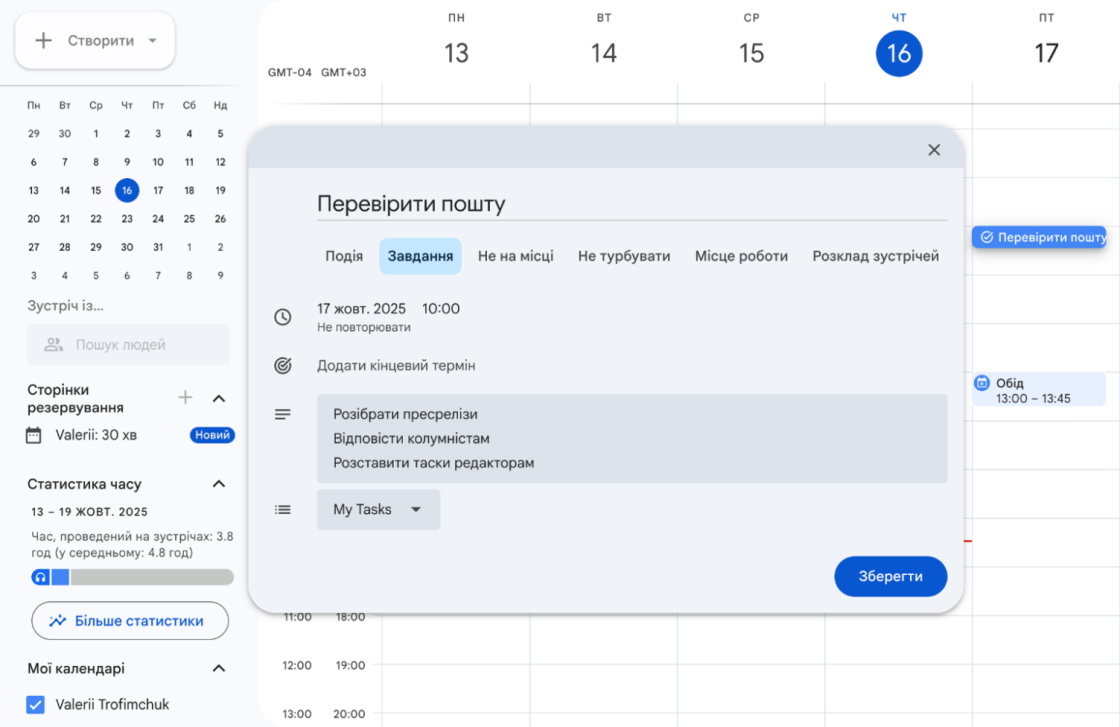Close the task creation dialog
This screenshot has width=1120, height=727.
pyautogui.click(x=934, y=150)
